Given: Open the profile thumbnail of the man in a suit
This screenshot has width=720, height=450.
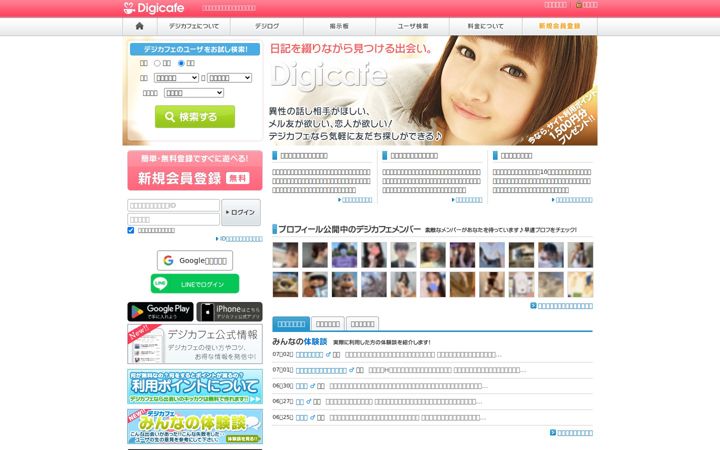Looking at the screenshot, I should click(x=403, y=255).
